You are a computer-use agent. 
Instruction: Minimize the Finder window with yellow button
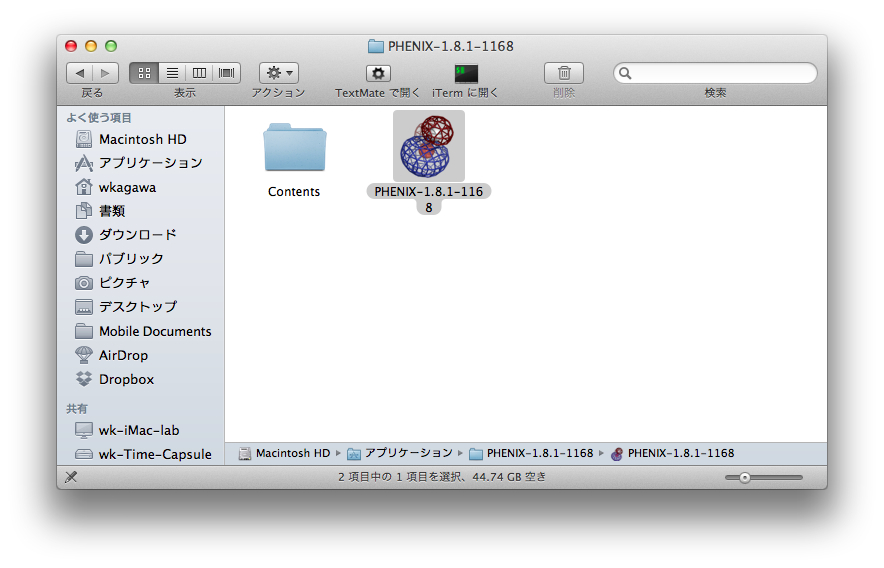91,46
